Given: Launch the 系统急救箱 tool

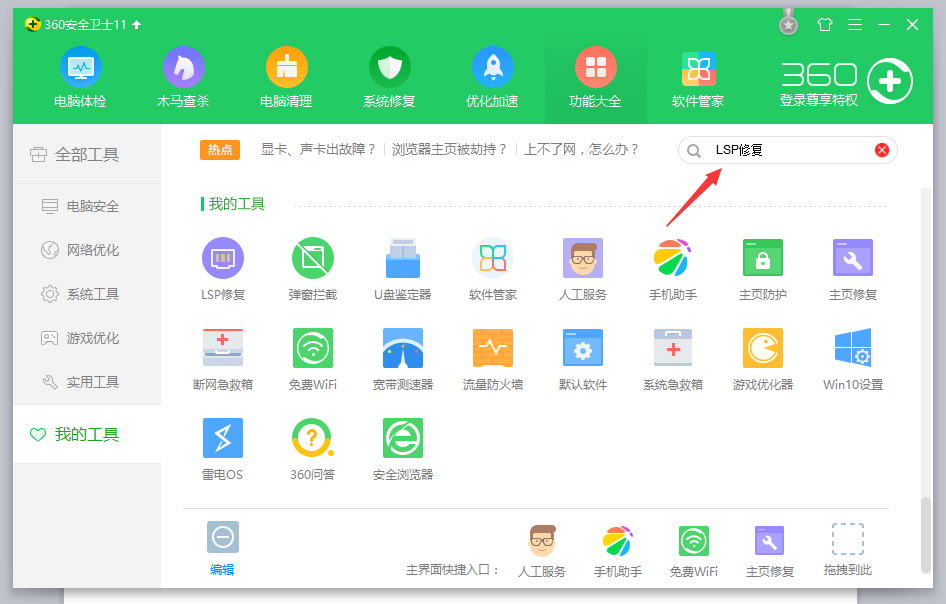Looking at the screenshot, I should pos(673,359).
